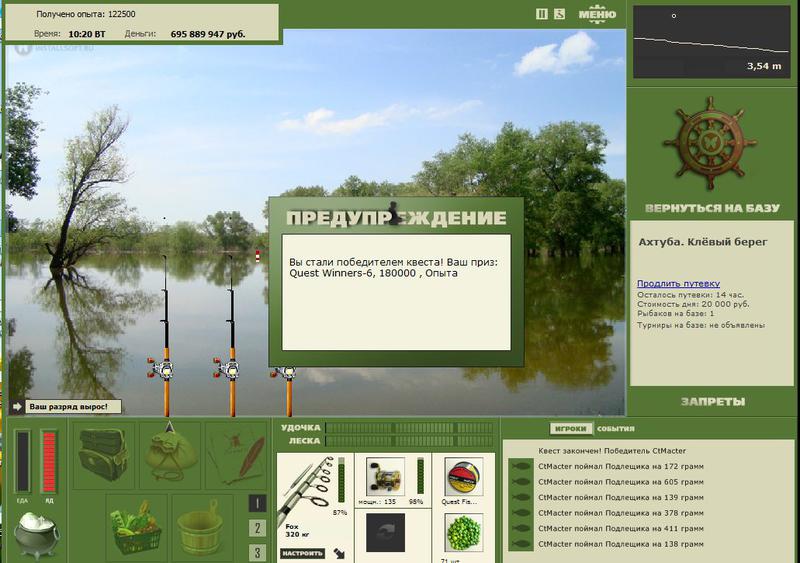
Task: Click the depth map showing 3,54 m
Action: point(711,42)
